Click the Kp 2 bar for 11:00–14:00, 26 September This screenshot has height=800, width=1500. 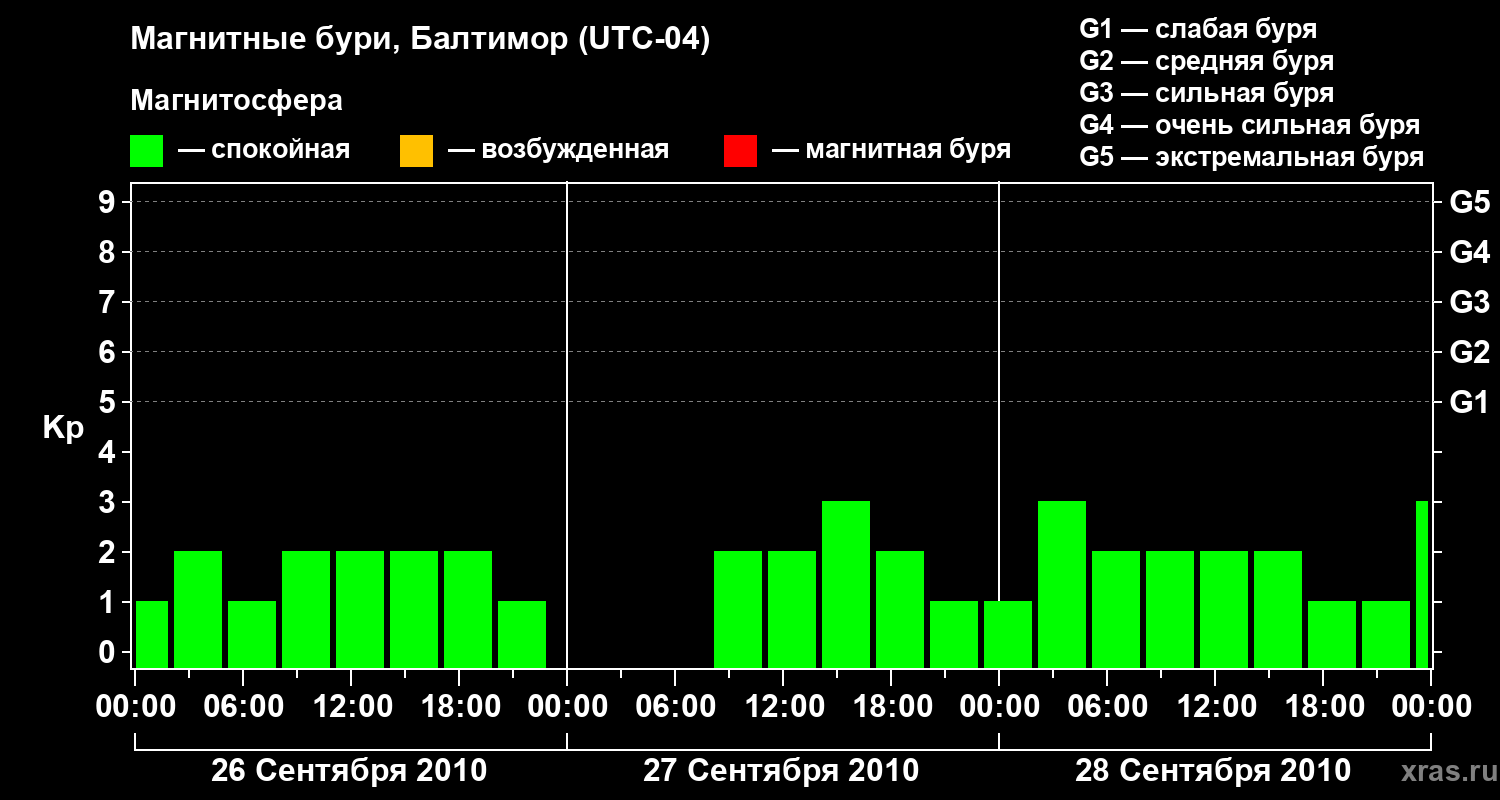[x=360, y=610]
